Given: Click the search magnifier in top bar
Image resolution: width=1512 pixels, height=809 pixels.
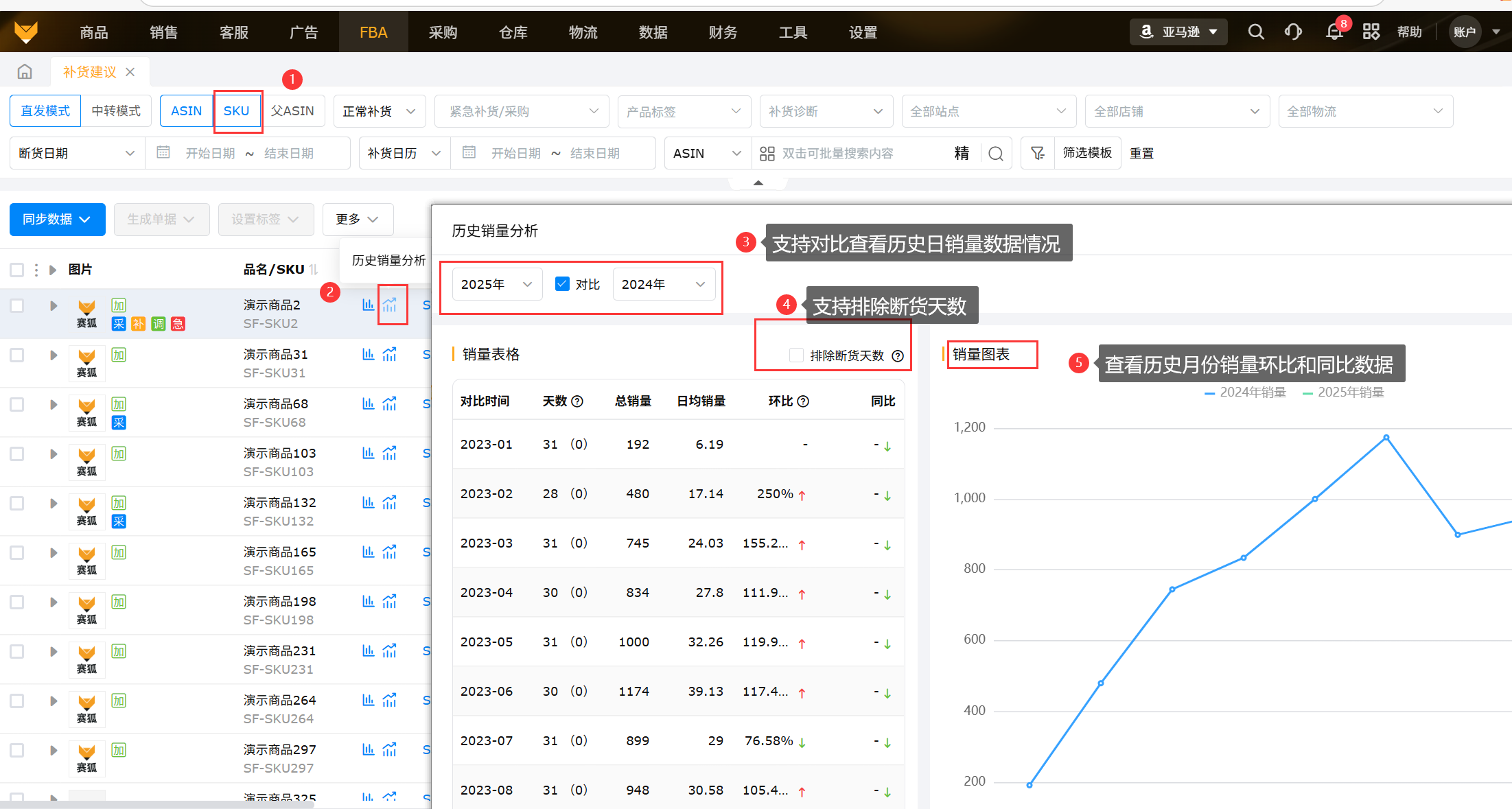Looking at the screenshot, I should 1255,32.
